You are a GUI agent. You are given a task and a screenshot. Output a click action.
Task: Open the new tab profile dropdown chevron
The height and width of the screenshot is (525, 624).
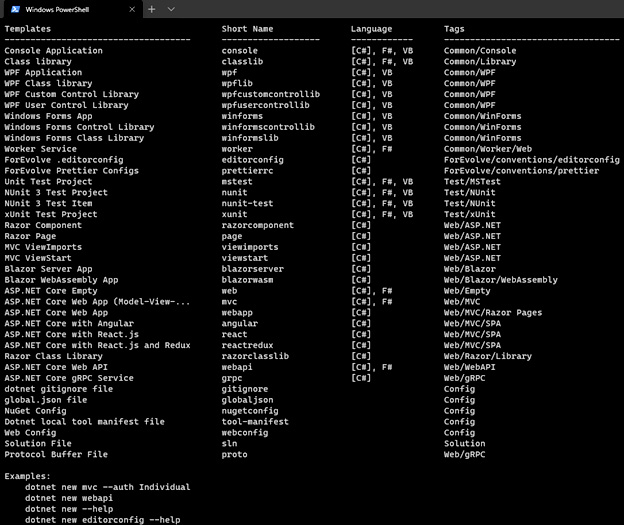click(x=171, y=9)
